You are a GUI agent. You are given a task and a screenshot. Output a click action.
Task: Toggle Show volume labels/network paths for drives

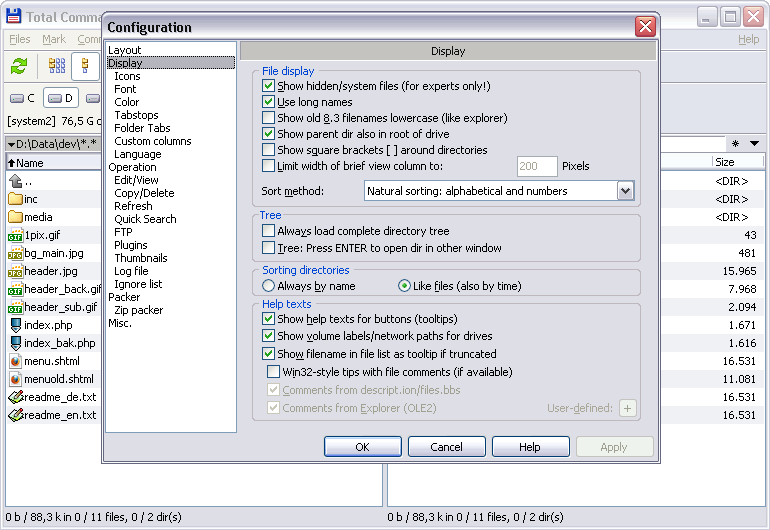pyautogui.click(x=268, y=336)
